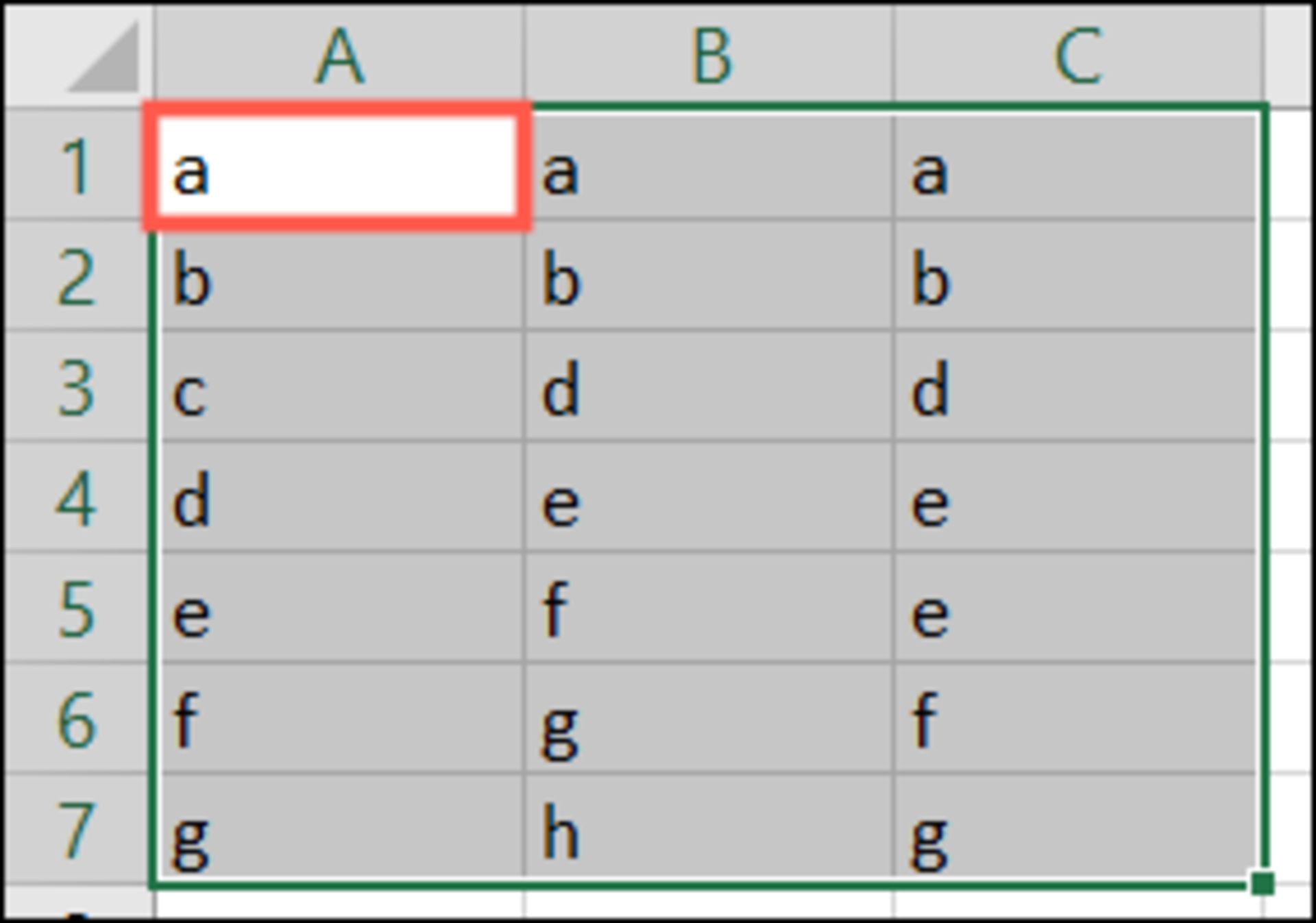
Task: Click cell C2 containing 'b'
Action: click(x=1076, y=275)
